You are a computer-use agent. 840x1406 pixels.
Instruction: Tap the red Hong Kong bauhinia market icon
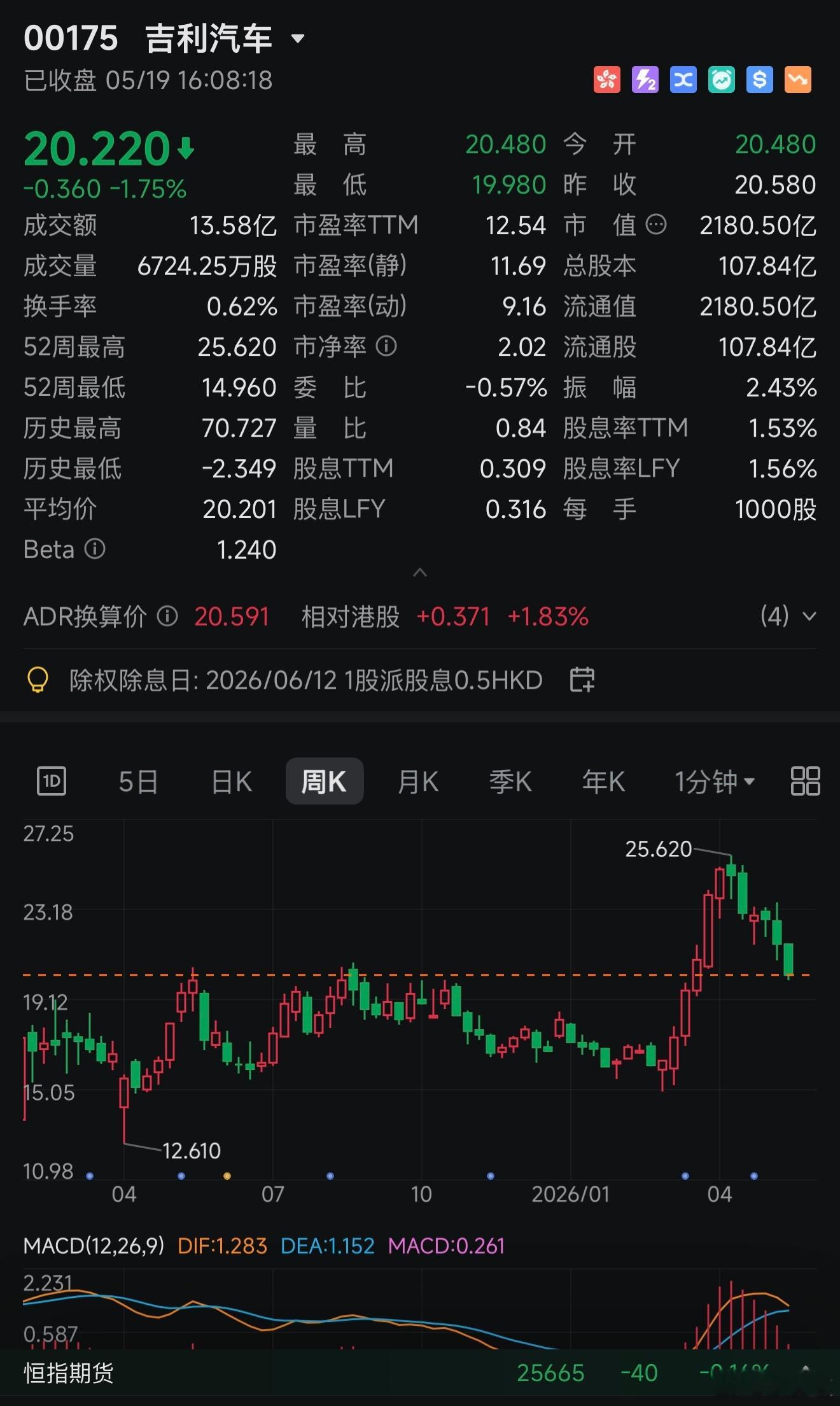point(606,80)
